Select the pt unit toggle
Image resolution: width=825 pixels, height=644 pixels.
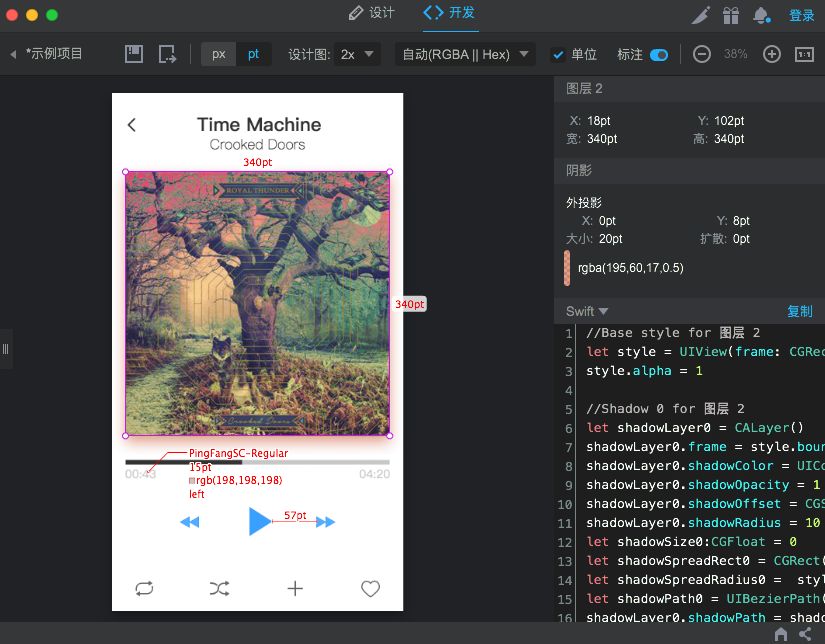[x=254, y=54]
